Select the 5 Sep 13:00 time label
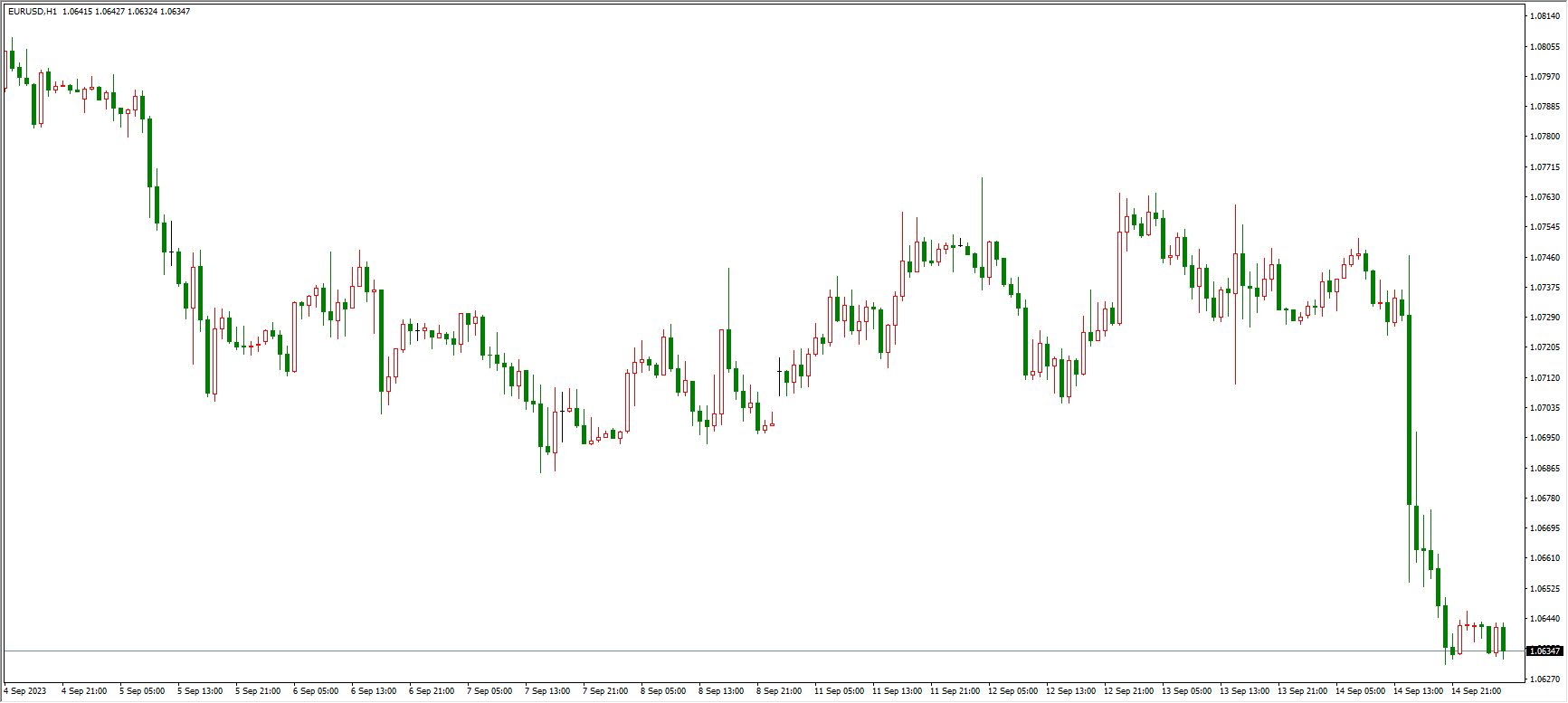1568x703 pixels. point(200,691)
